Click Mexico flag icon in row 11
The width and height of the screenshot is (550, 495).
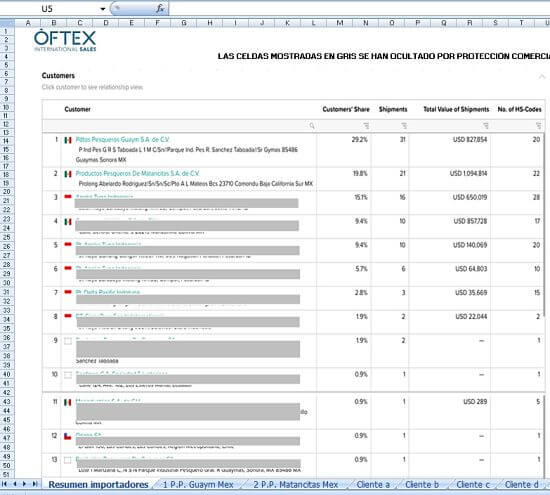click(68, 402)
